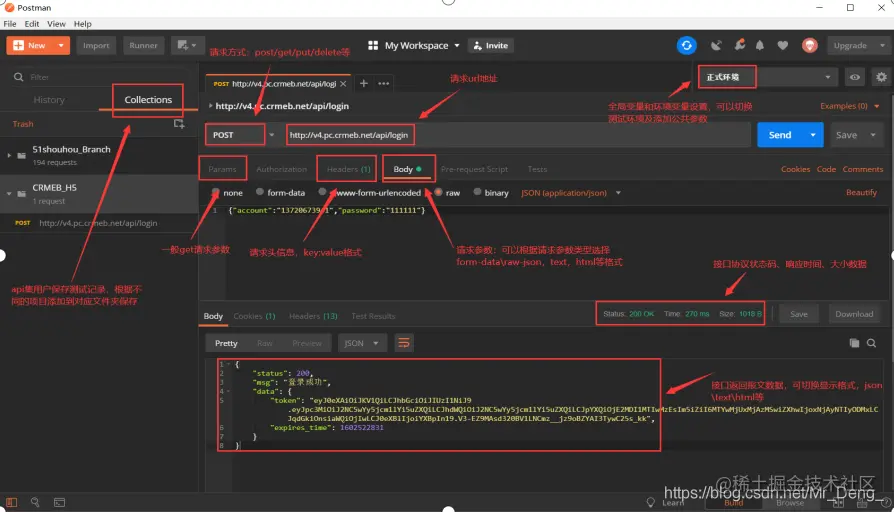Click the Postman logo in title bar
This screenshot has height=512, width=894.
9,7
